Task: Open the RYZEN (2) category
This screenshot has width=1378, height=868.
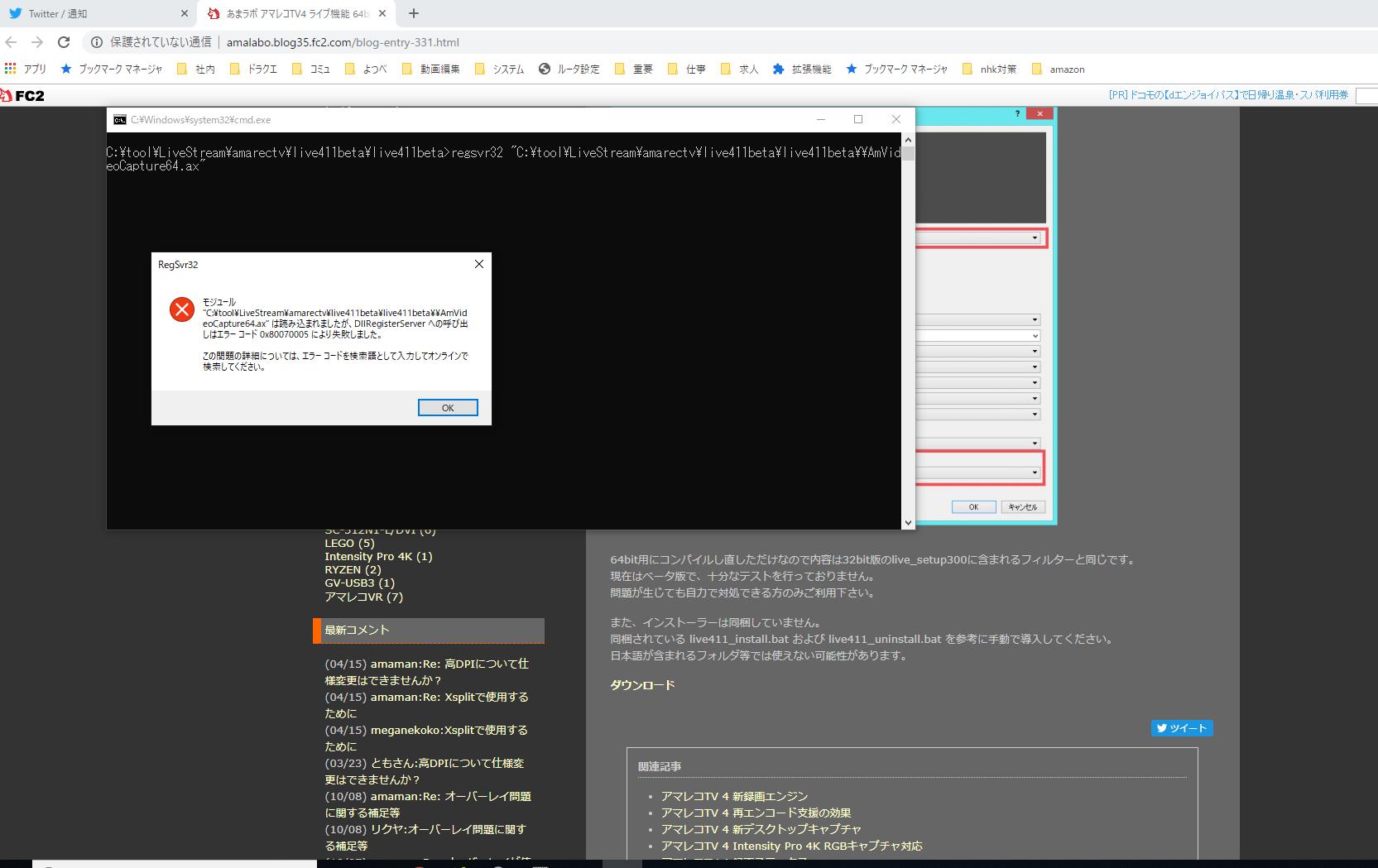Action: coord(353,569)
